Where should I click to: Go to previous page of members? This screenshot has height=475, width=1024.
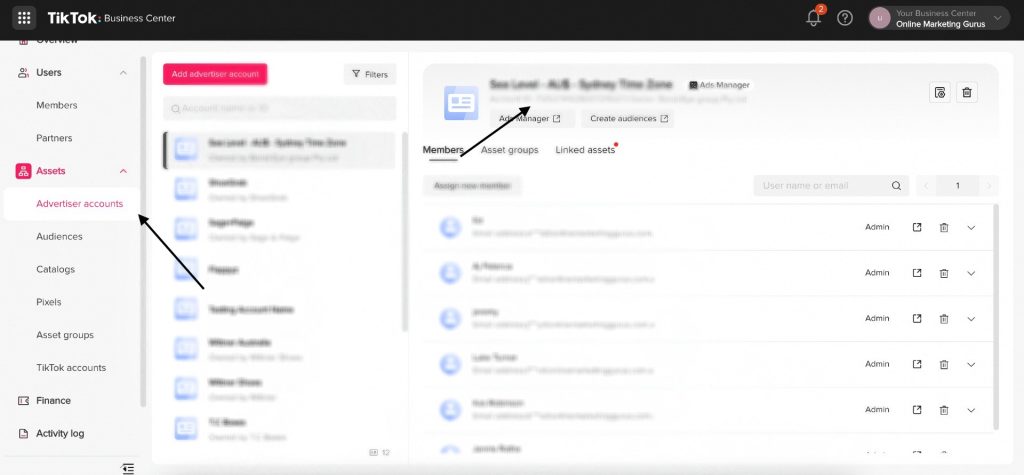pos(926,186)
